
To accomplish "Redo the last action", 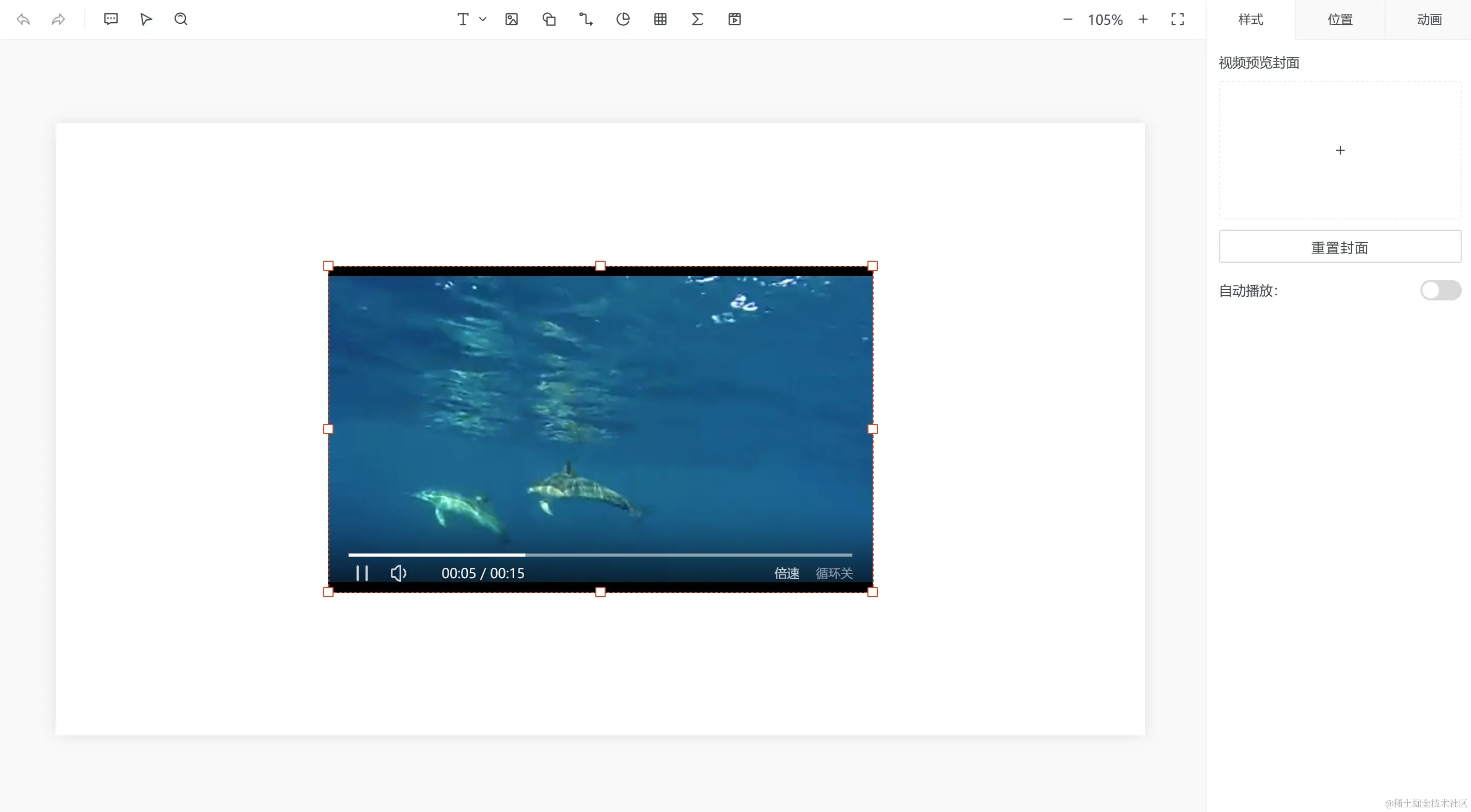I will [58, 20].
